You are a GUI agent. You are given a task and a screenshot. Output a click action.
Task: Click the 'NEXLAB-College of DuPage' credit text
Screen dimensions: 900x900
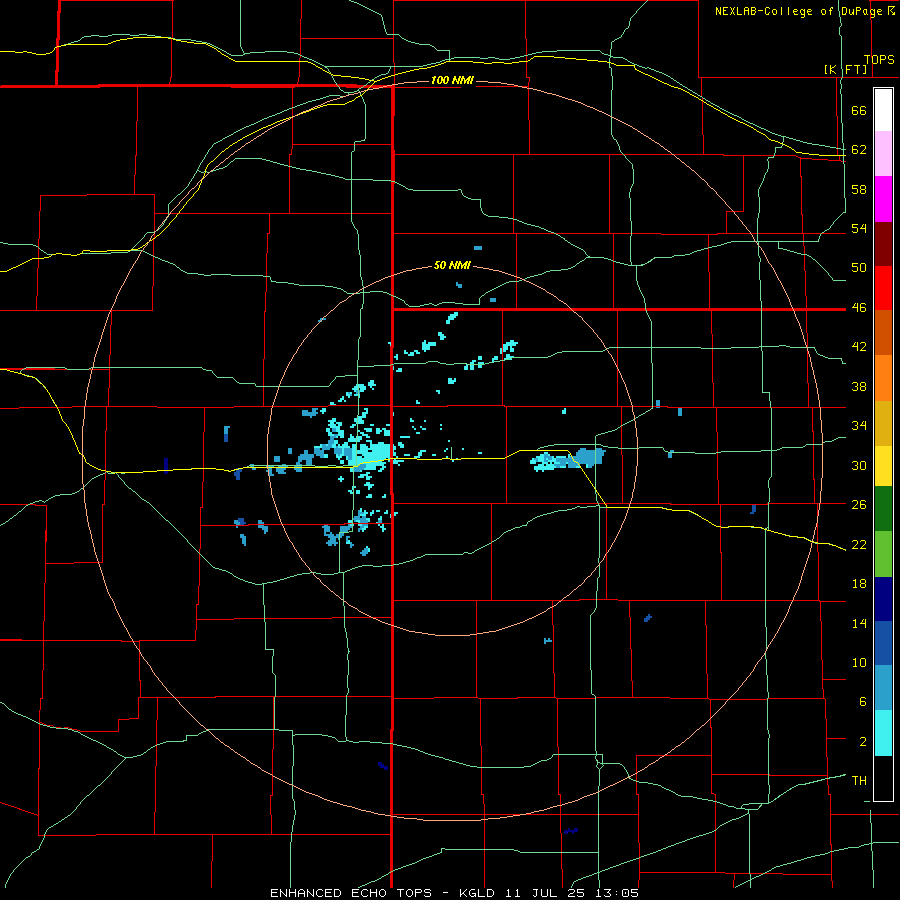click(x=799, y=11)
